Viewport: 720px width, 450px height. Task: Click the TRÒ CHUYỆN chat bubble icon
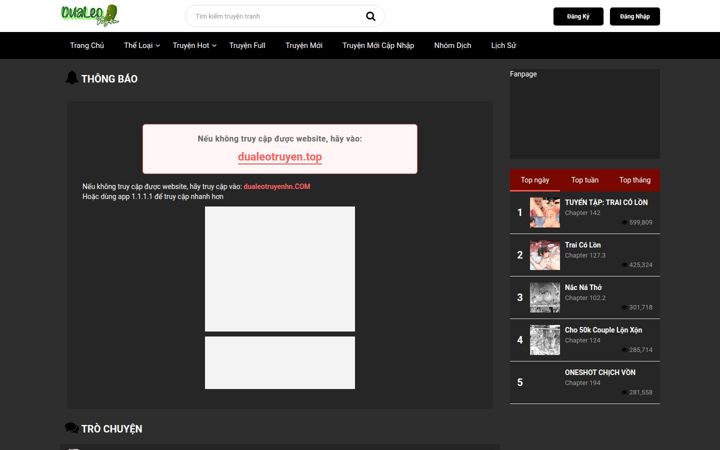pos(72,428)
